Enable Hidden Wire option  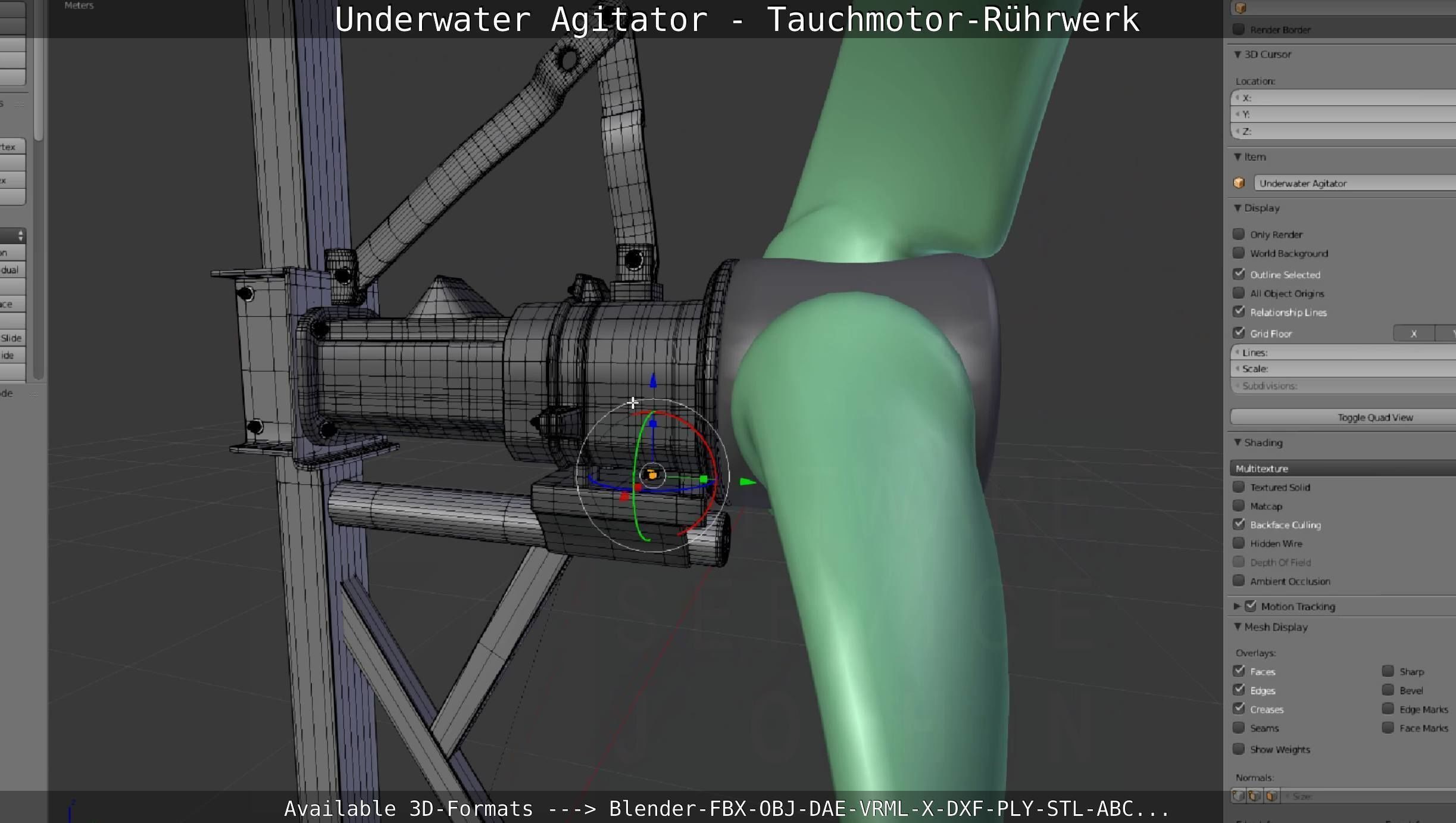tap(1239, 543)
